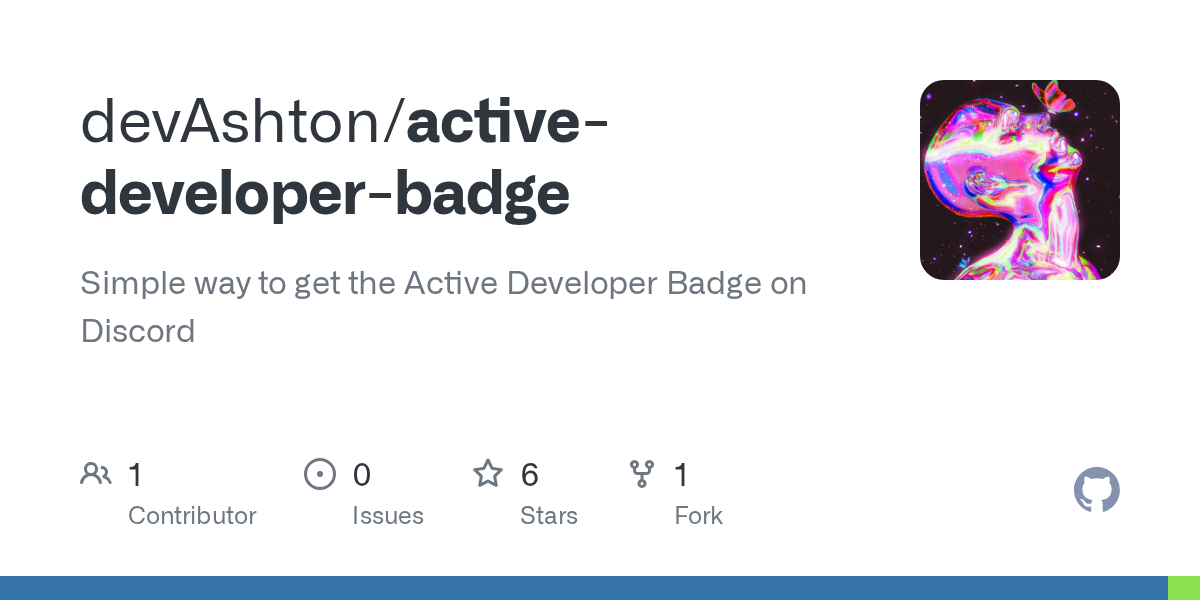Screen dimensions: 1200x600
Task: Open the colorful holographic avatar image
Action: click(1020, 180)
